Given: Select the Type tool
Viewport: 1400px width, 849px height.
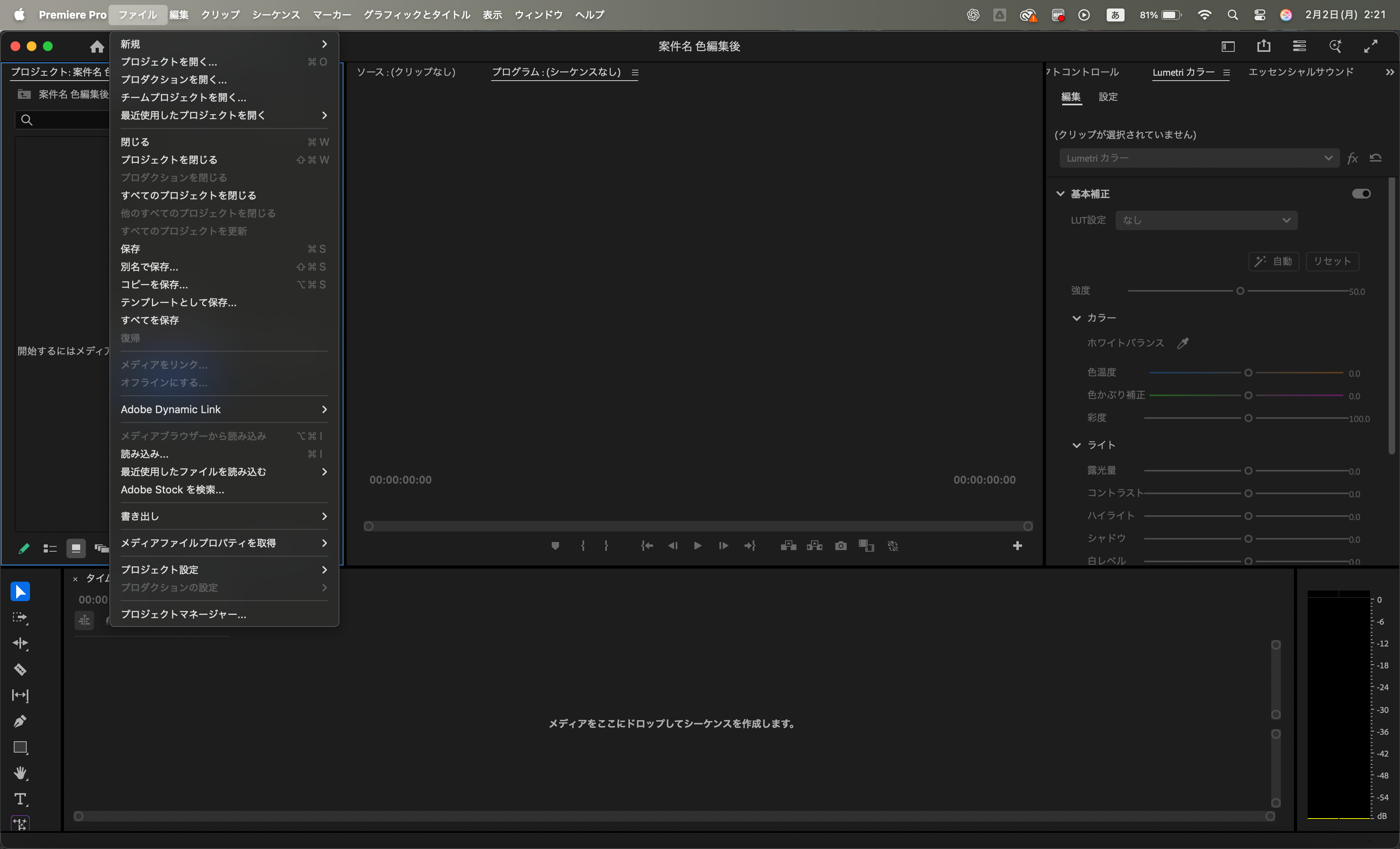Looking at the screenshot, I should tap(20, 799).
